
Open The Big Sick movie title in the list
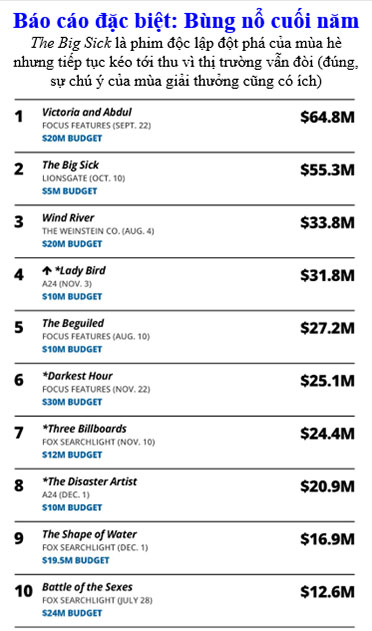[x=70, y=165]
